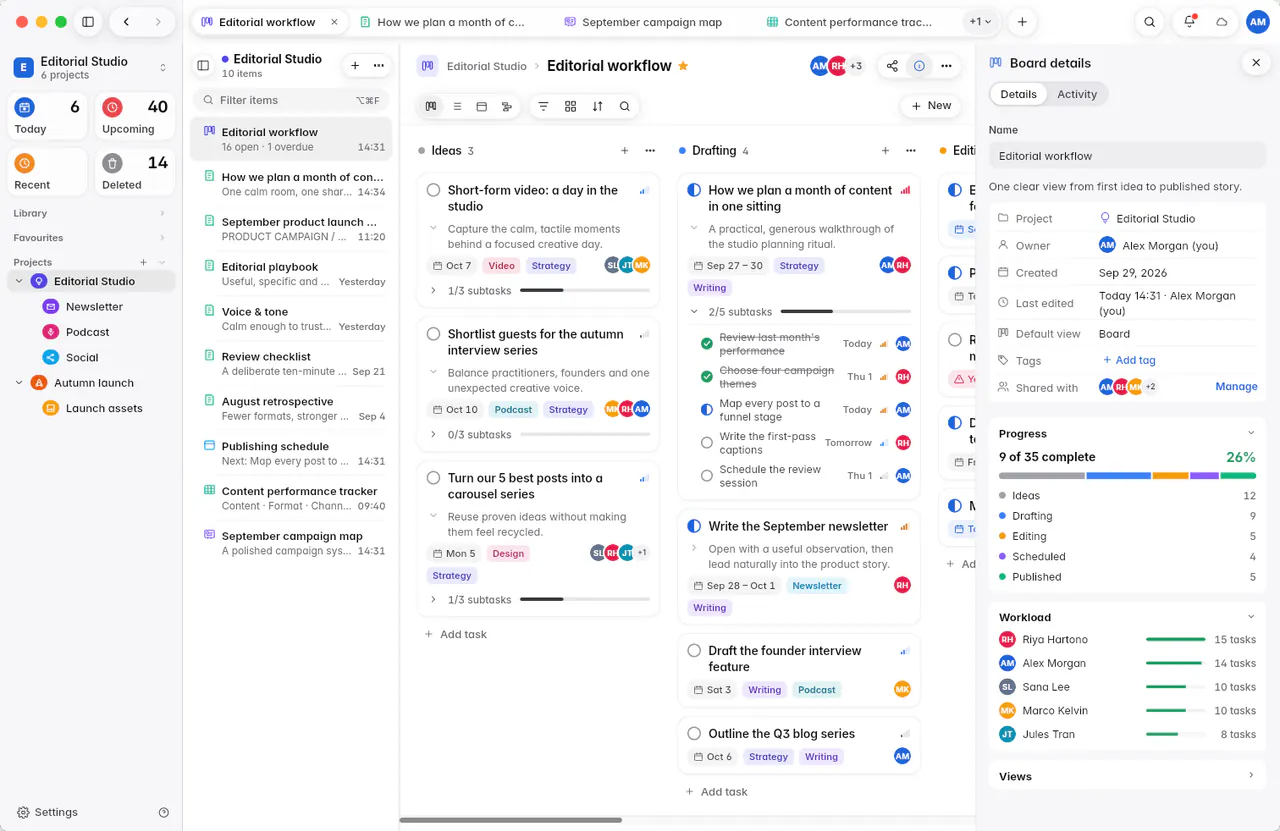Viewport: 1280px width, 831px height.
Task: Click the board completion progress bar
Action: [1127, 476]
